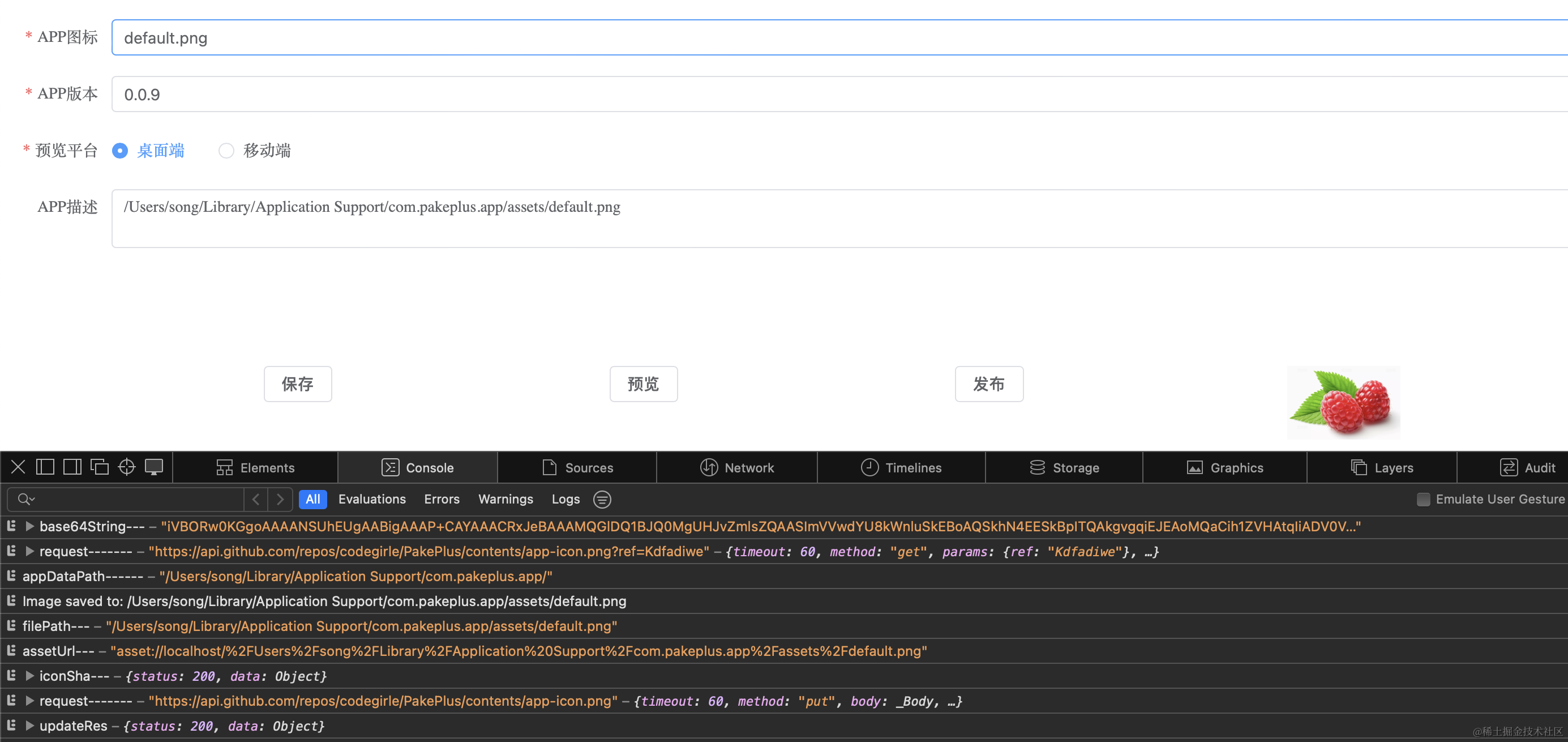Image resolution: width=1568 pixels, height=742 pixels.
Task: Expand the updateRes log object
Action: point(29,726)
